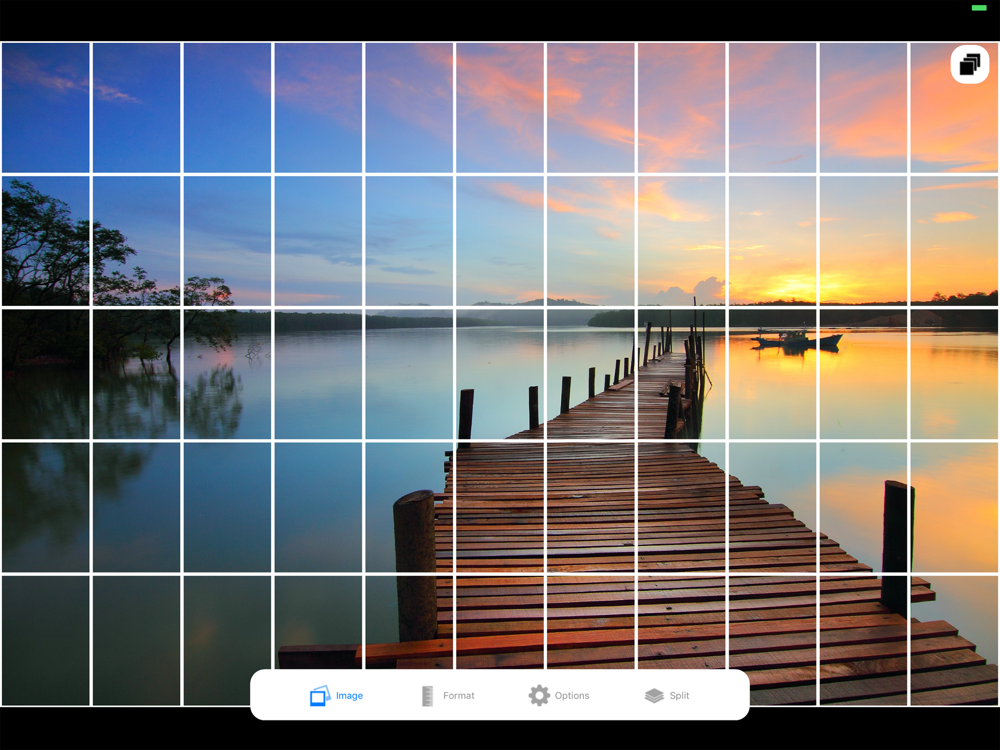Open the Options gear icon
Viewport: 1000px width, 750px height.
539,695
